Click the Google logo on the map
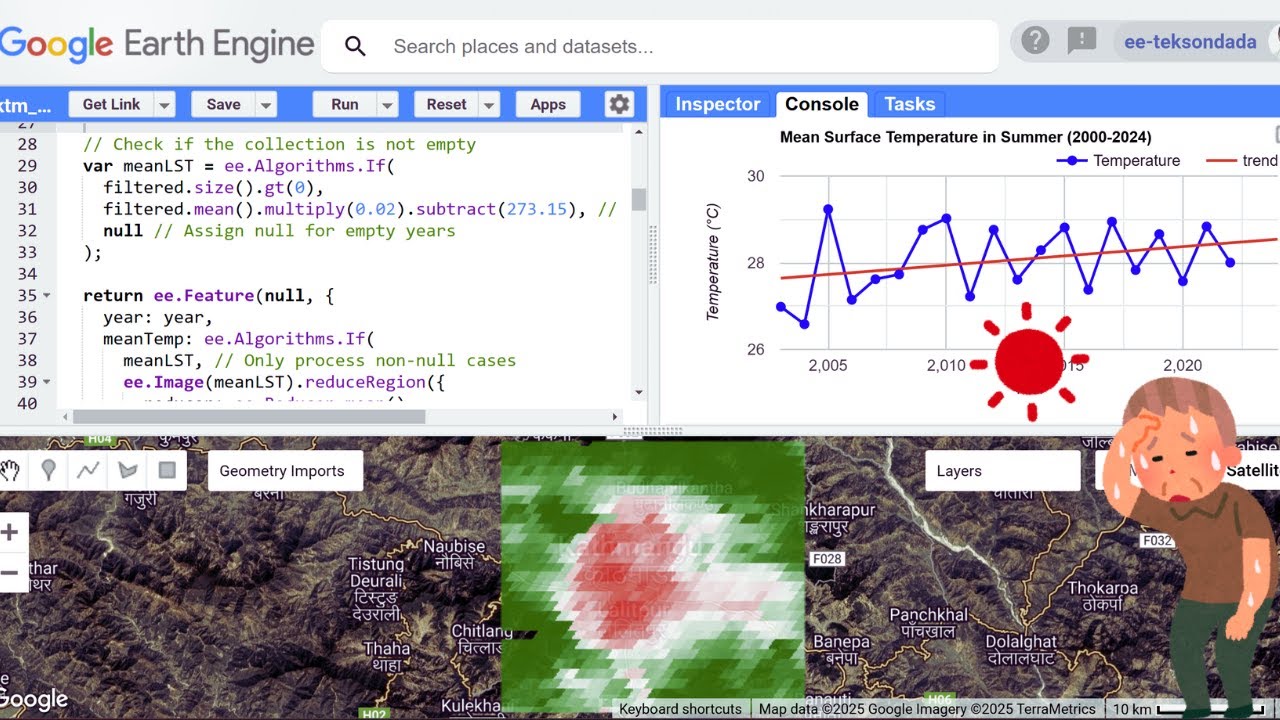 (x=34, y=699)
